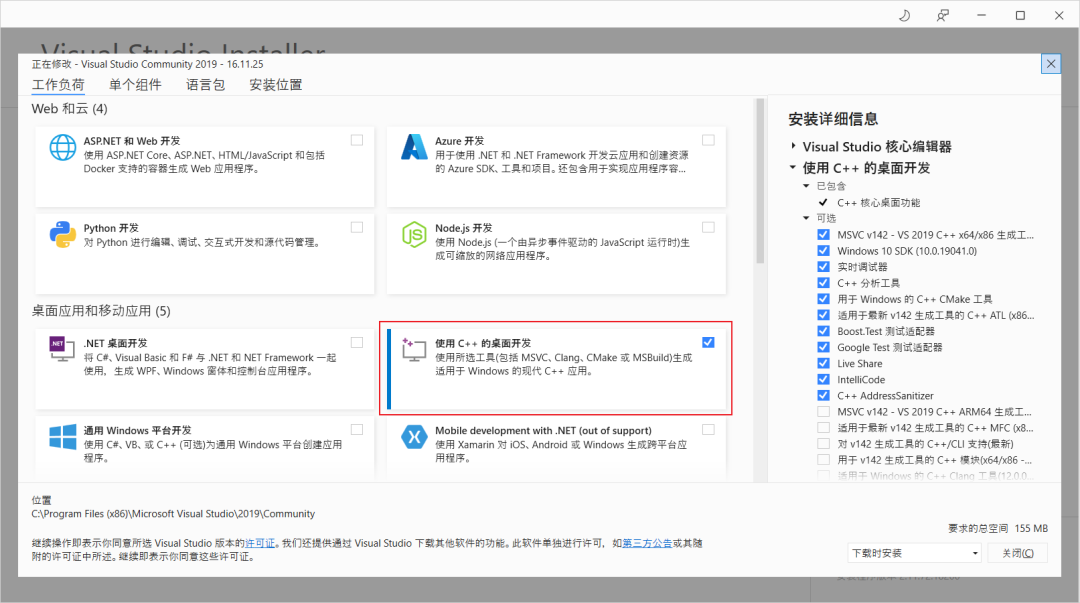The image size is (1080, 603).
Task: Check the Node.js 开发 workload checkbox
Action: (708, 227)
